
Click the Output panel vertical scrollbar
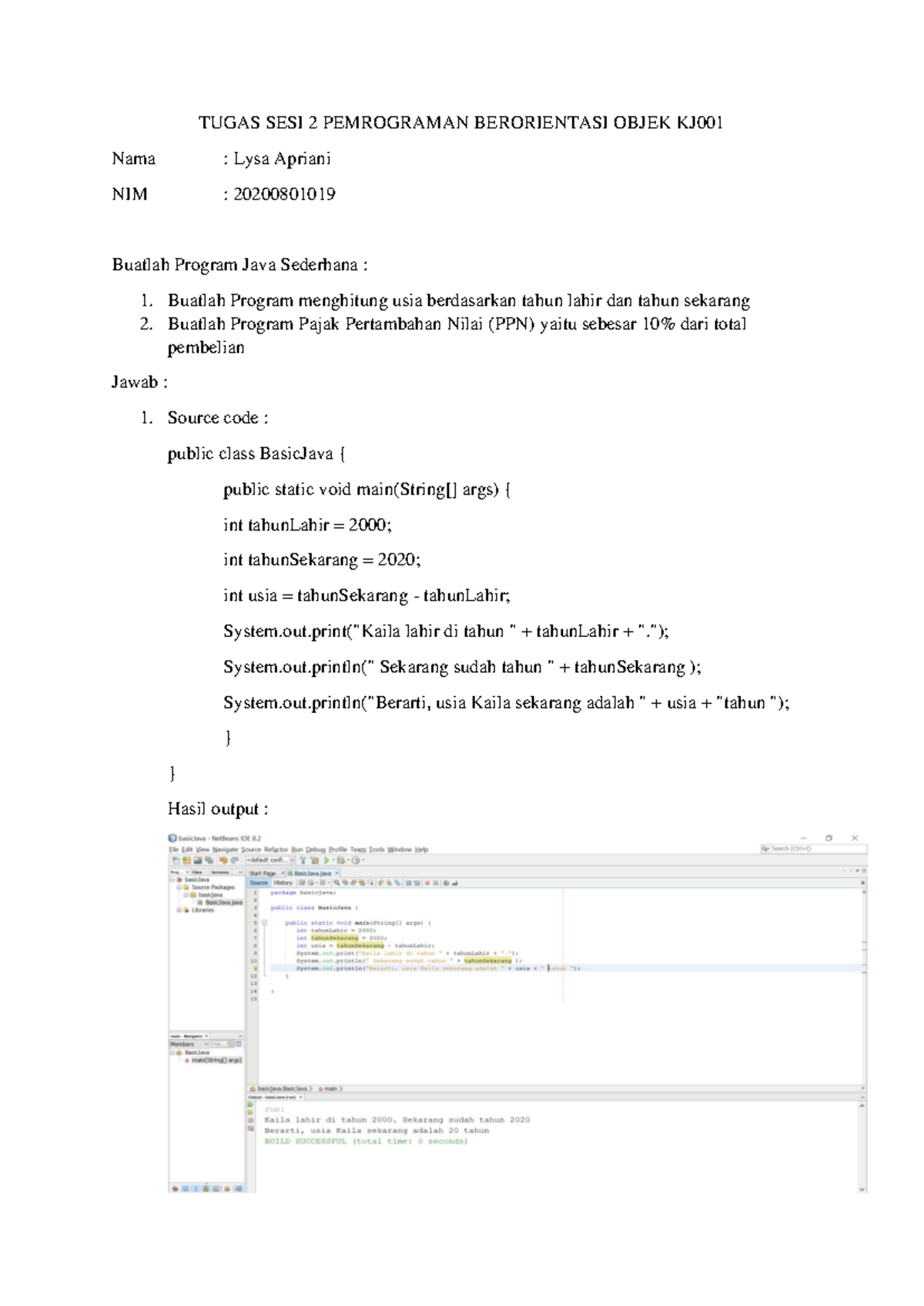click(862, 1147)
